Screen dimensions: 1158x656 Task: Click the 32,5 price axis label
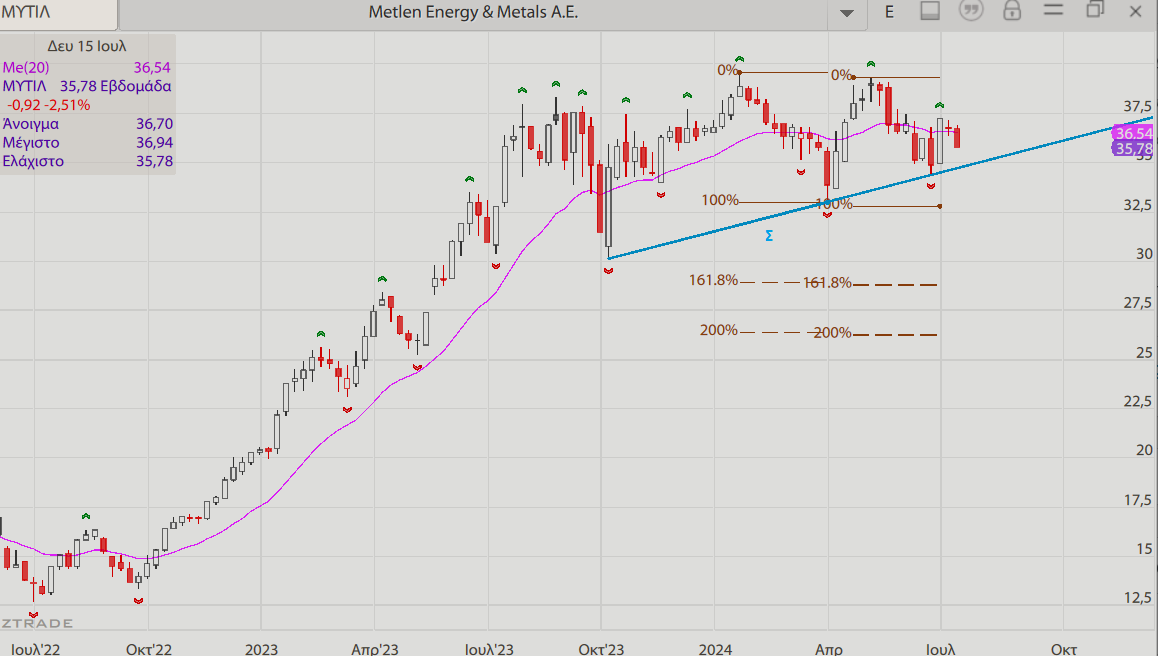(1137, 205)
